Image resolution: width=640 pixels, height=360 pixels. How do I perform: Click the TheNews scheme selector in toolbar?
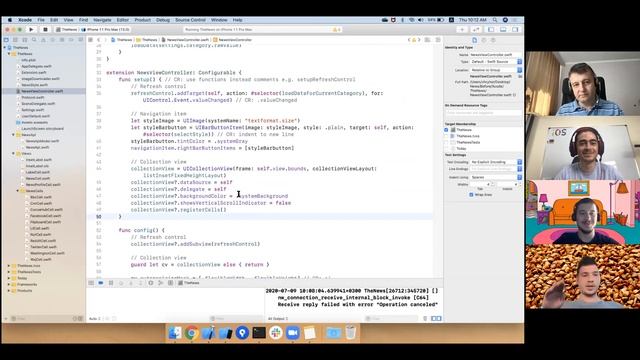[x=67, y=29]
